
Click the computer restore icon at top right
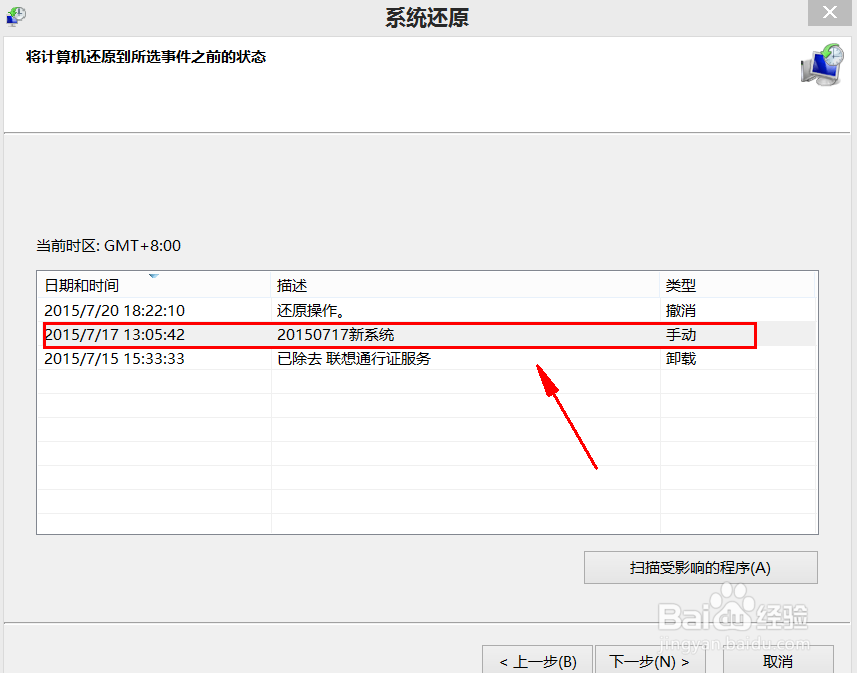pos(820,65)
